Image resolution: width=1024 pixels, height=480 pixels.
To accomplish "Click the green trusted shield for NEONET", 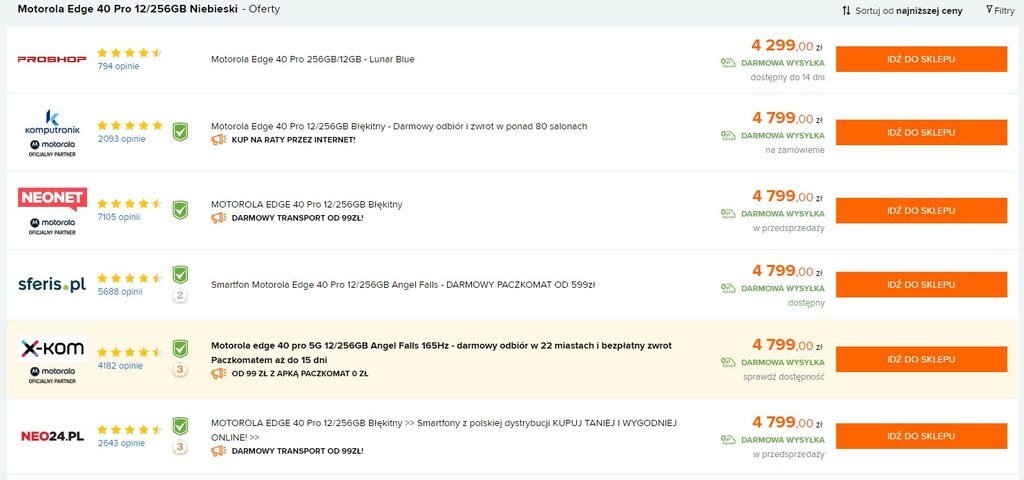I will point(180,210).
